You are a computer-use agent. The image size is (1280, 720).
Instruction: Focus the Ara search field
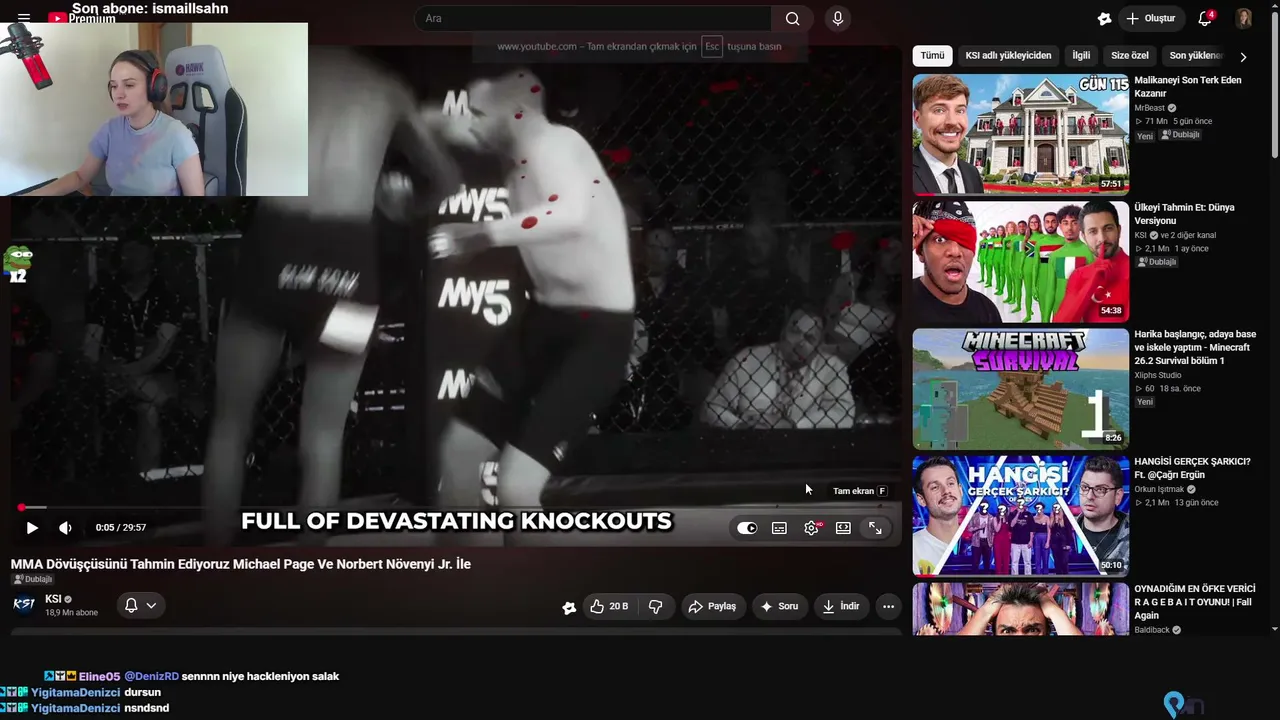tap(593, 18)
